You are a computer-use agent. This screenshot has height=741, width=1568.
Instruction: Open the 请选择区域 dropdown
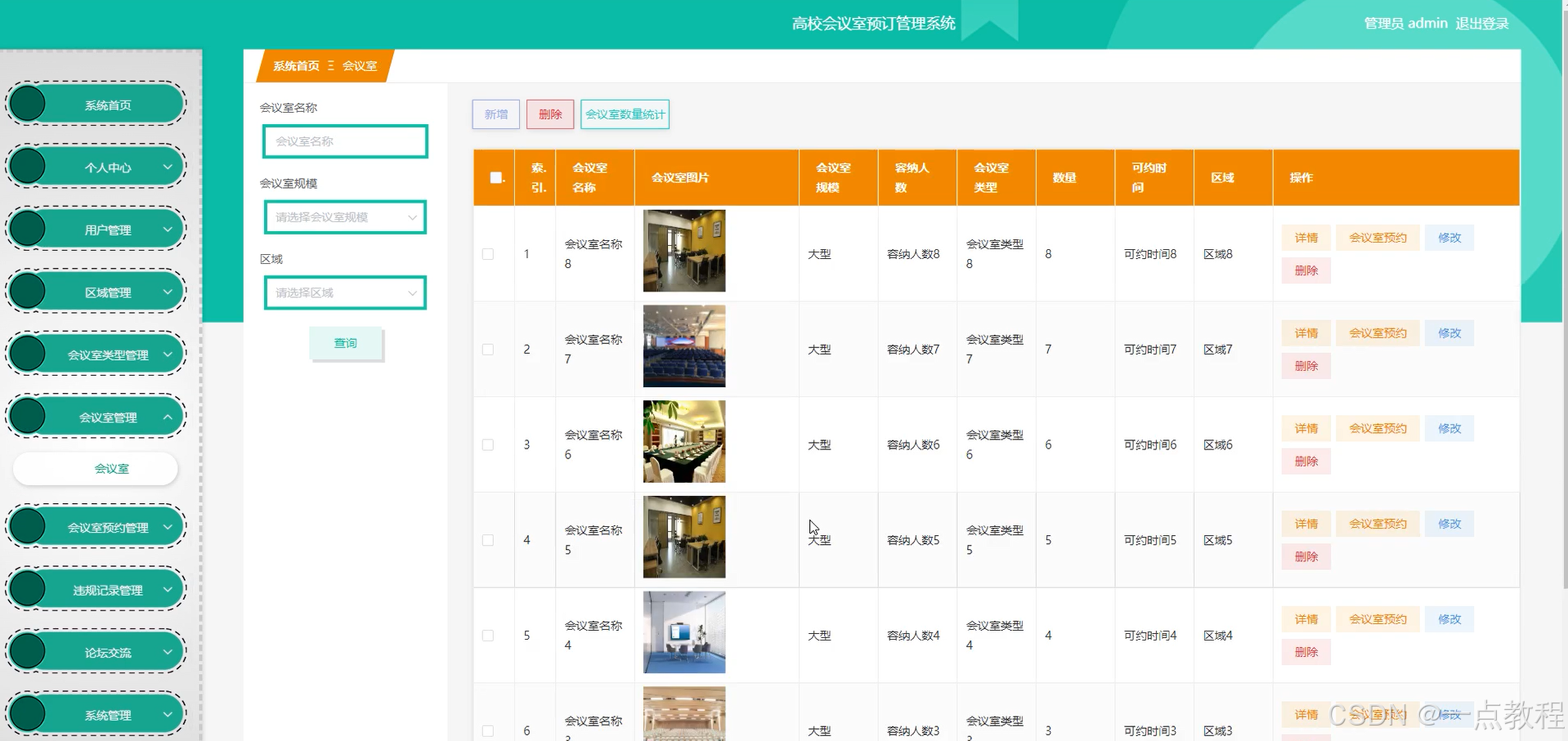tap(345, 292)
